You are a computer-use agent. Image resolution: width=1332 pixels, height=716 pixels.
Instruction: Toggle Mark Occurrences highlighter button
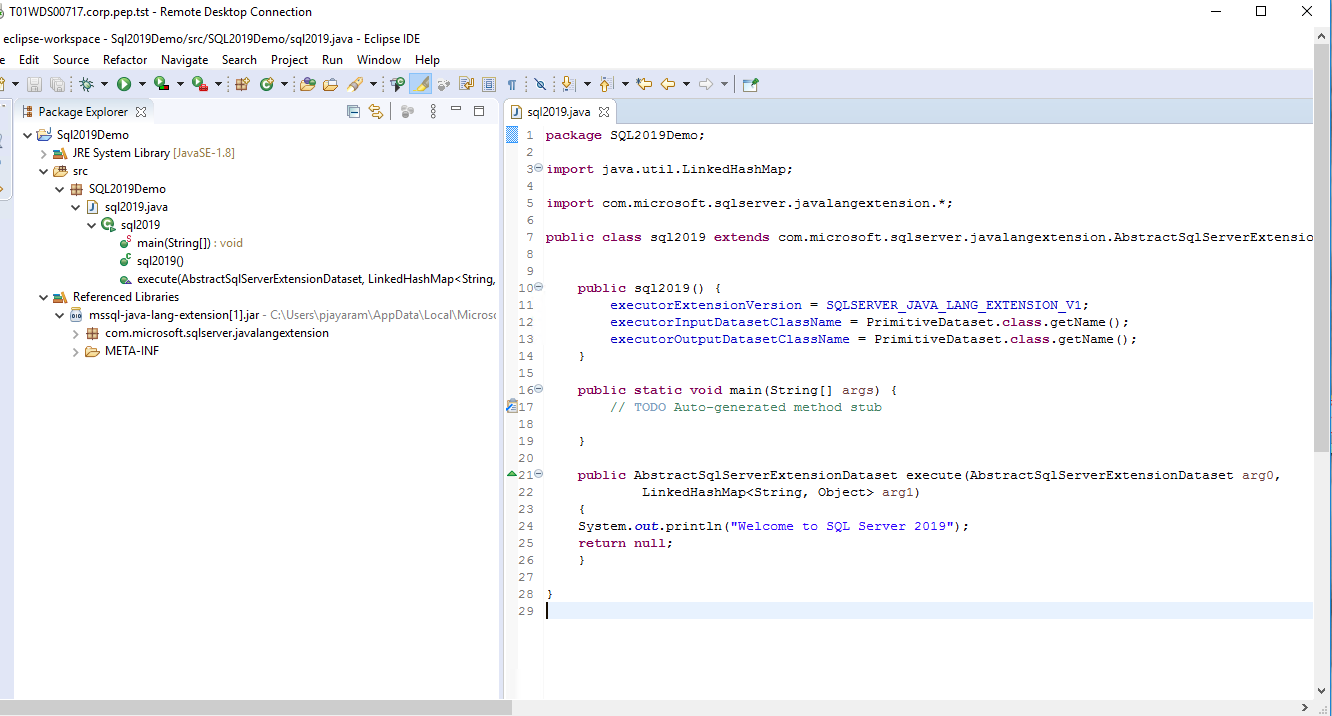pos(421,85)
